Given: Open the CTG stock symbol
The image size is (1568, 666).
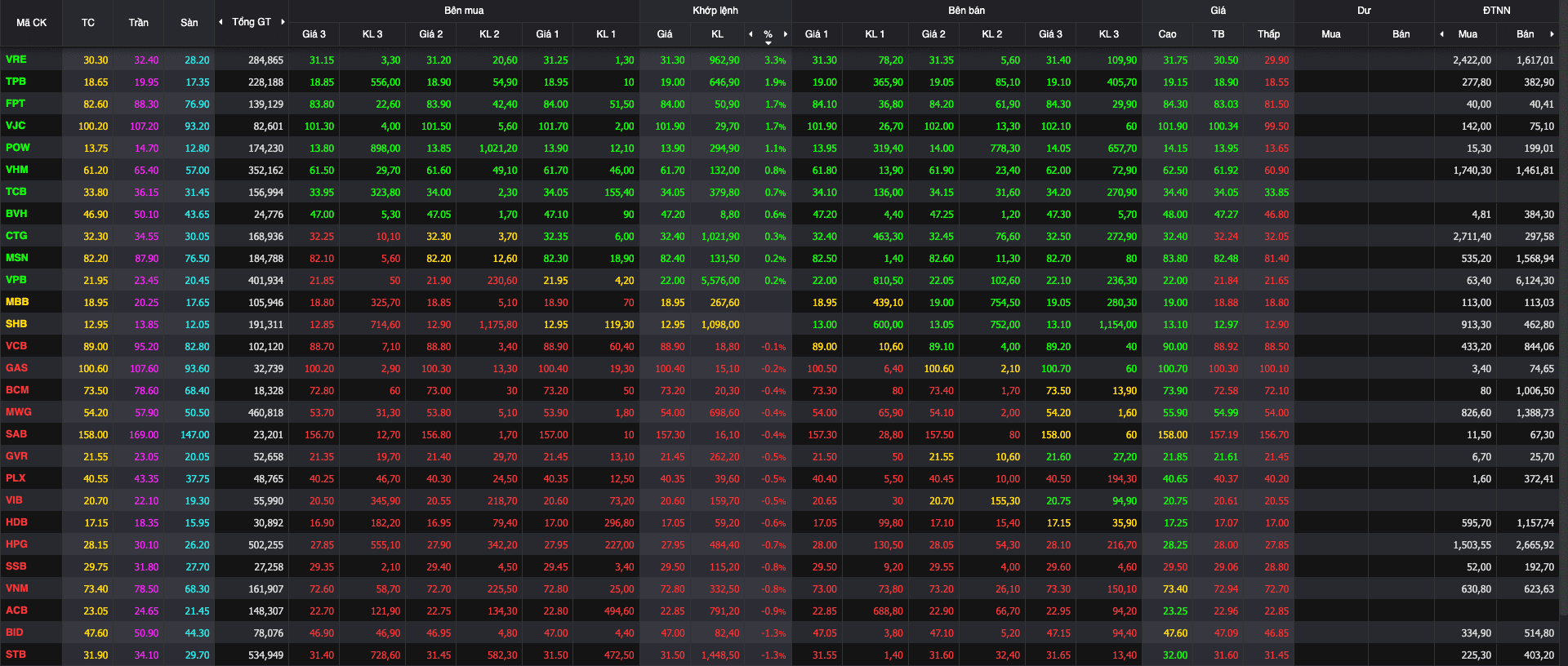Looking at the screenshot, I should tap(16, 236).
